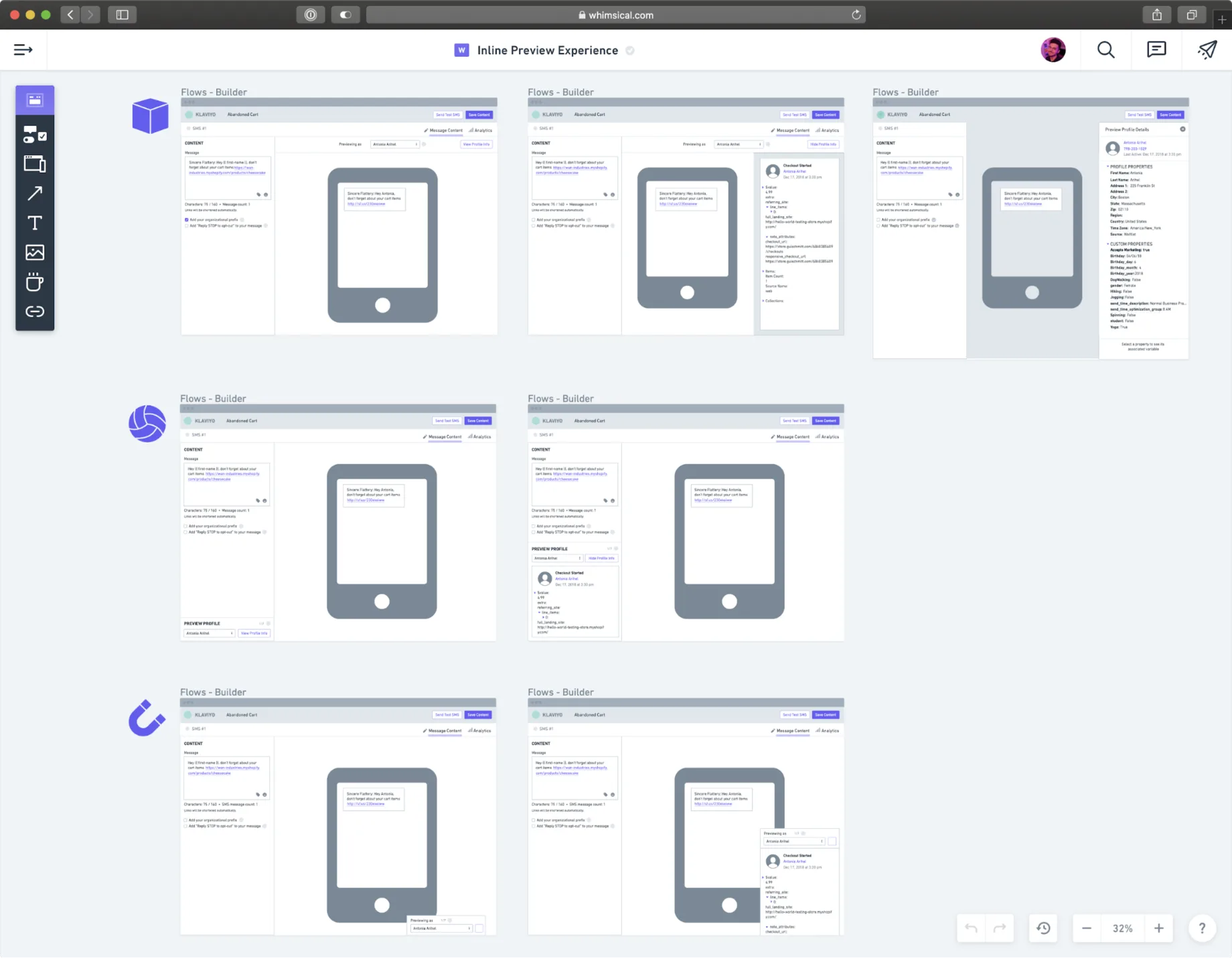
Task: Open search with magnifier icon
Action: click(x=1105, y=50)
